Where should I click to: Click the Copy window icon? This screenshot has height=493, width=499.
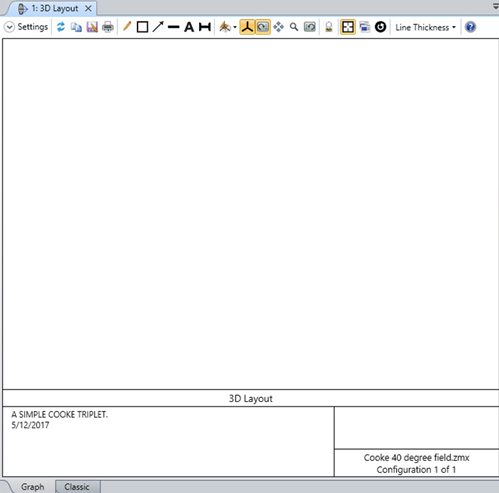76,27
